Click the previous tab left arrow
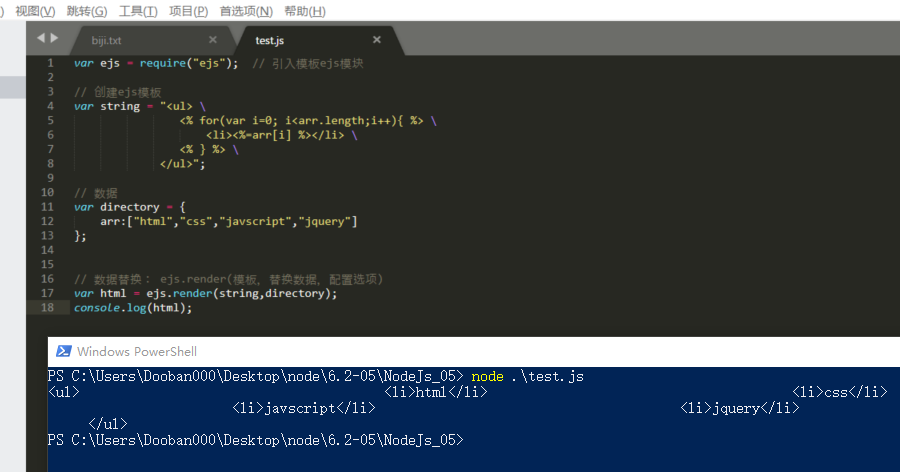 [x=41, y=38]
